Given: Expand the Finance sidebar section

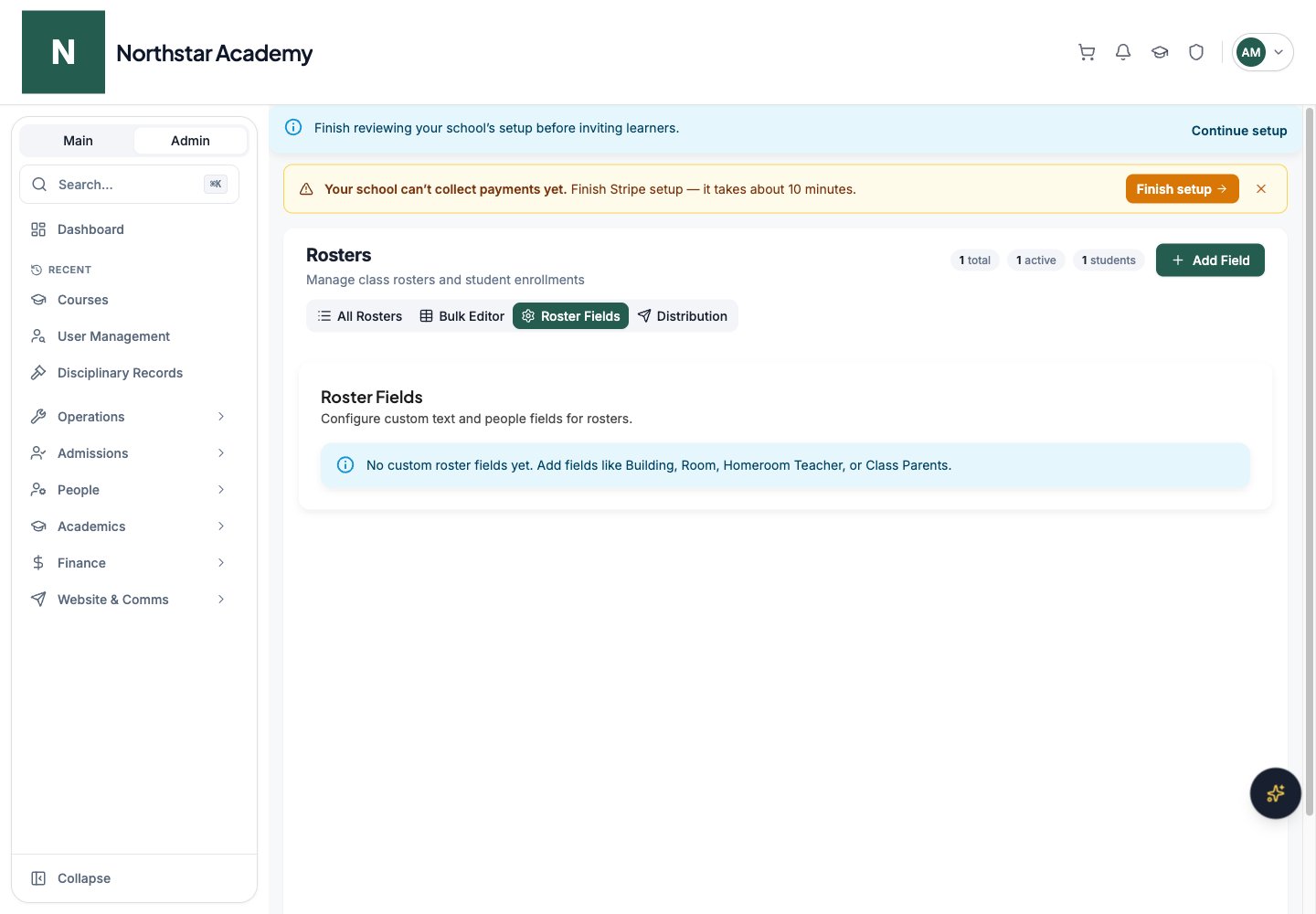Looking at the screenshot, I should pos(129,563).
